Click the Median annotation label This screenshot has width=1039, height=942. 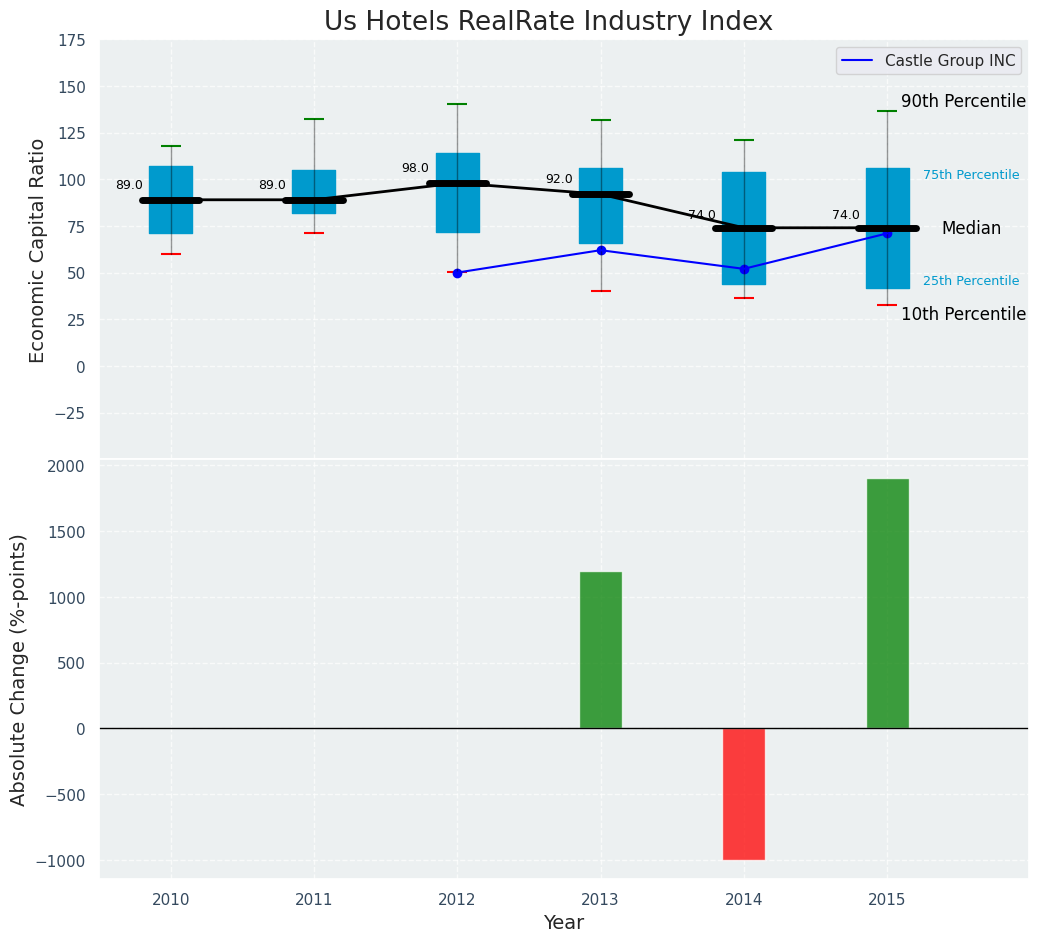pos(970,229)
